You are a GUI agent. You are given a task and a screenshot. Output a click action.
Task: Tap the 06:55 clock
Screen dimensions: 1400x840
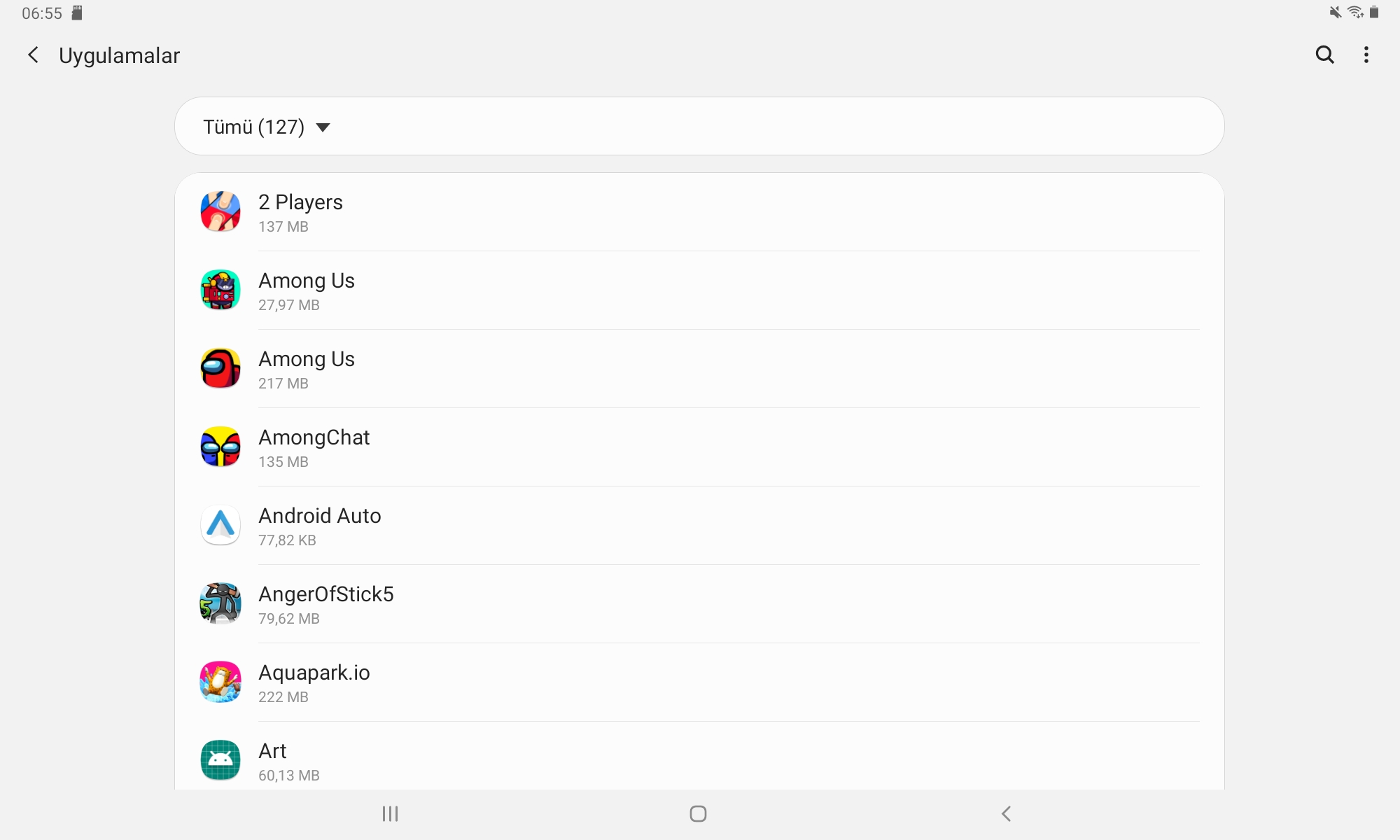coord(42,13)
